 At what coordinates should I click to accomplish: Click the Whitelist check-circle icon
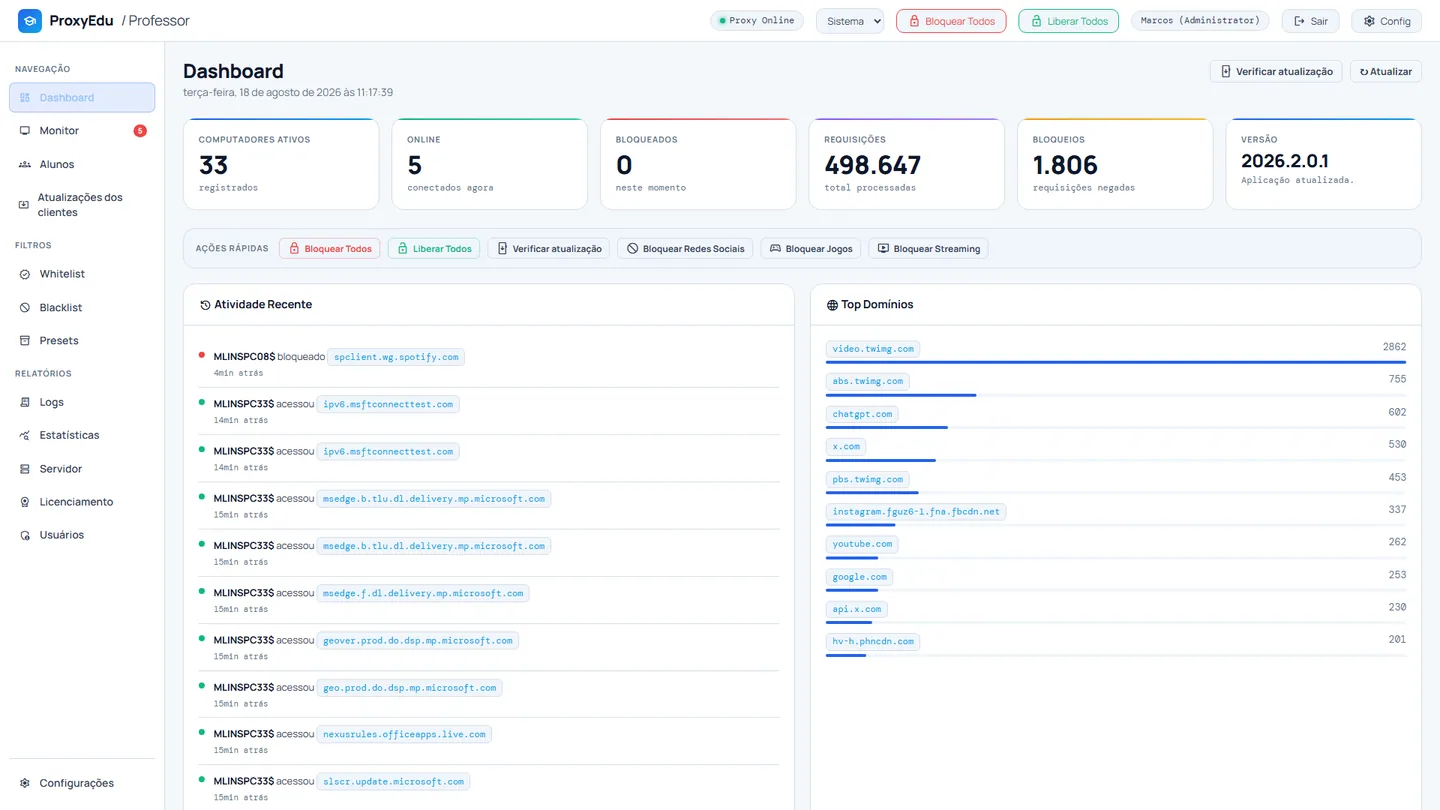coord(25,274)
